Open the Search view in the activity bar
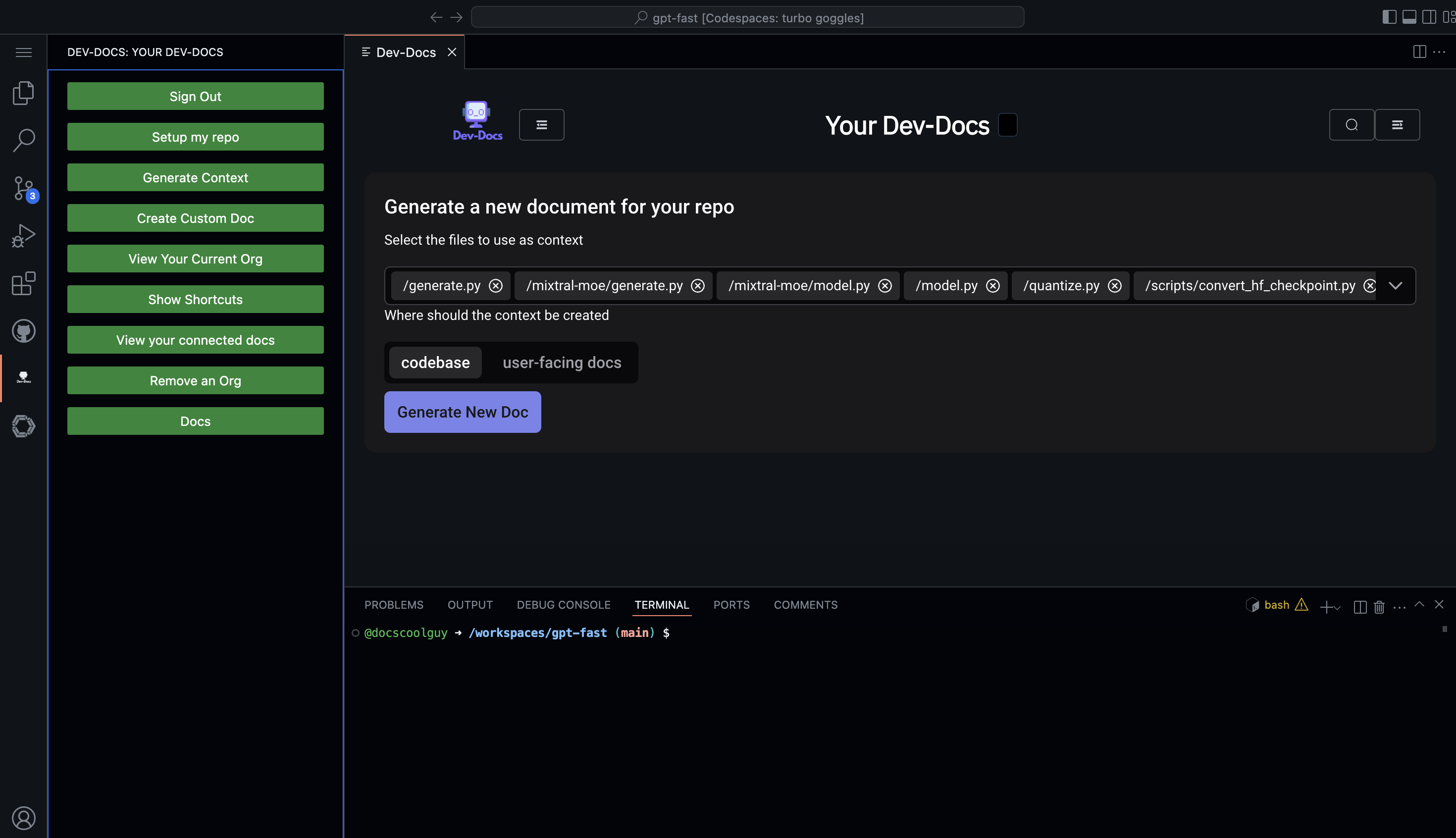Viewport: 1456px width, 838px height. click(x=24, y=140)
